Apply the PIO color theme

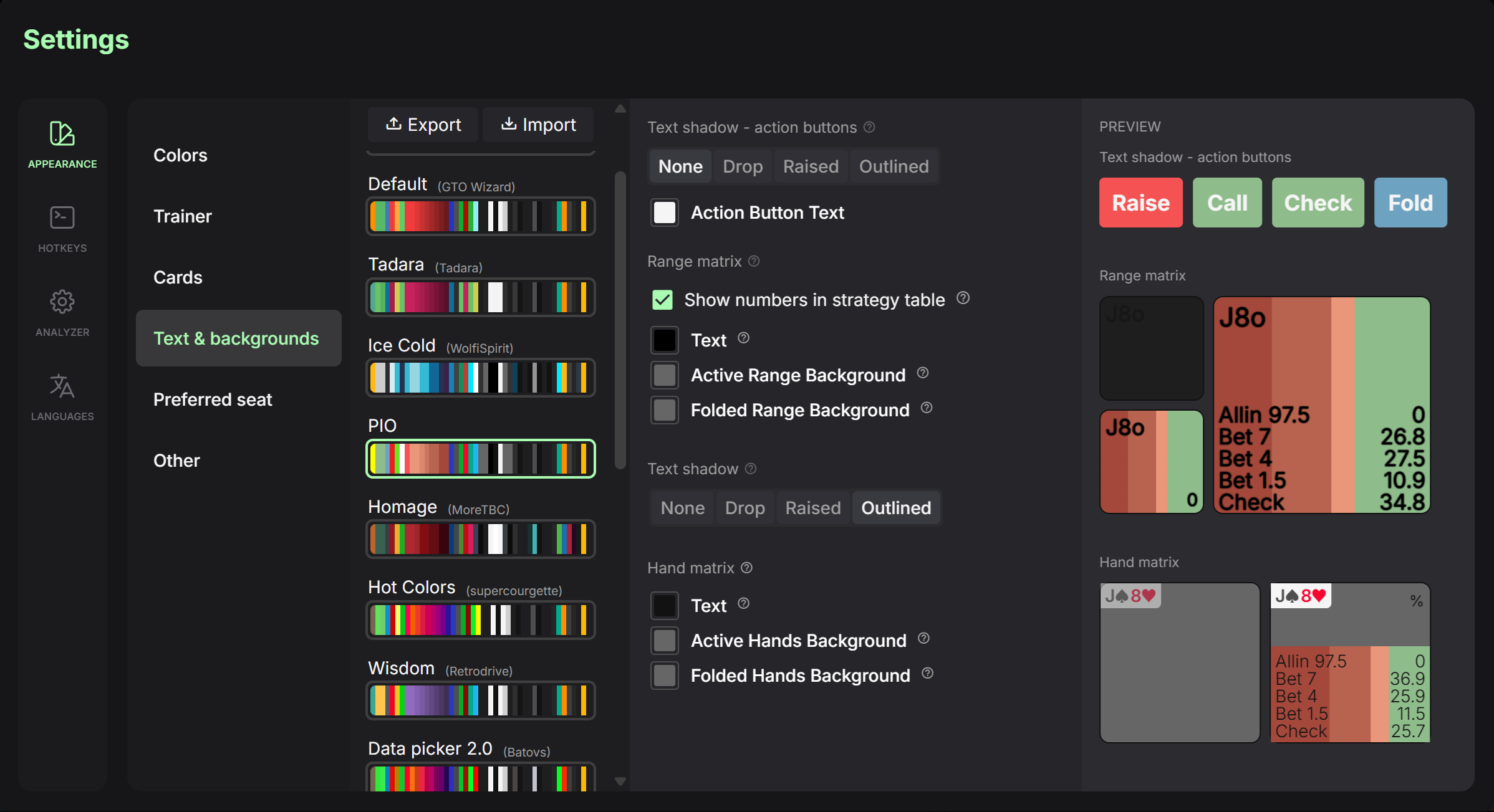tap(481, 459)
